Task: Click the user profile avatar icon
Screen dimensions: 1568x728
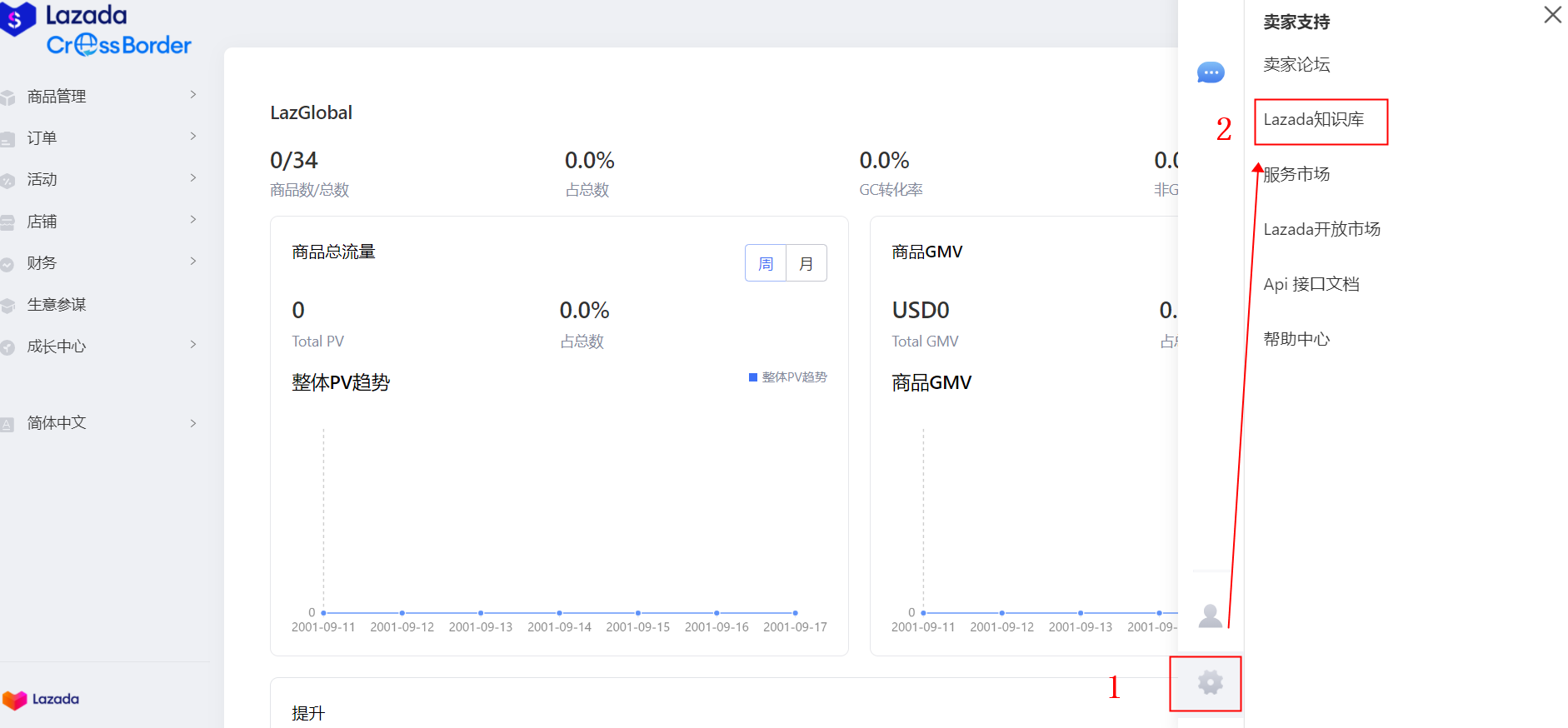Action: pyautogui.click(x=1211, y=616)
